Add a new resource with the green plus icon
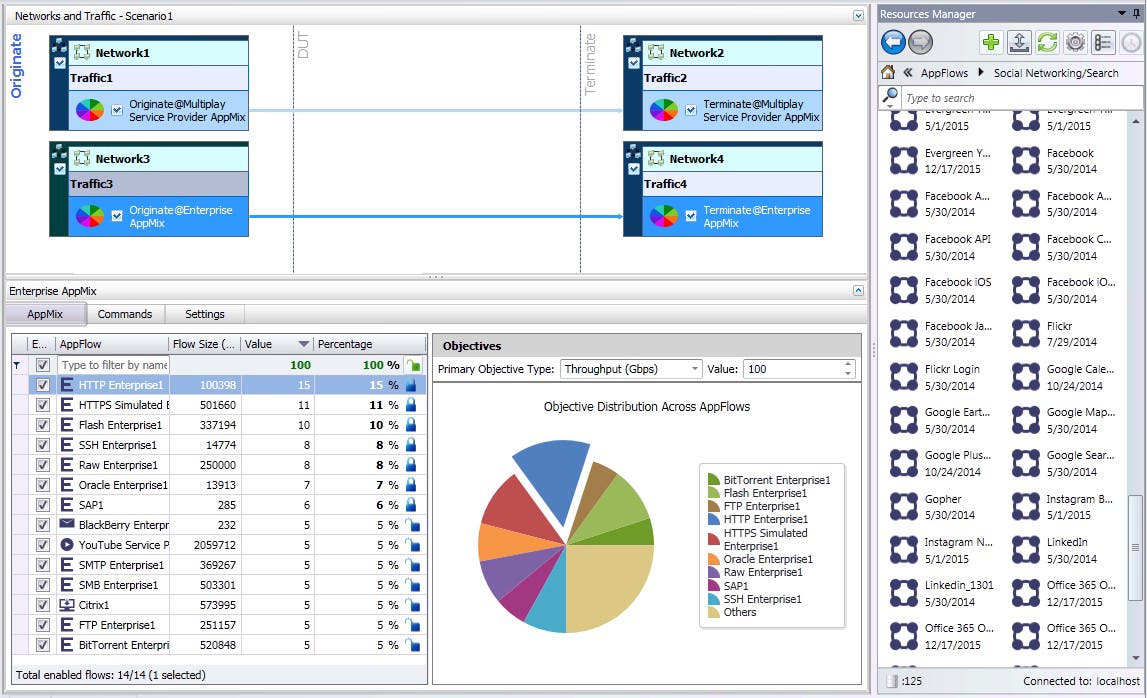This screenshot has height=698, width=1147. [990, 42]
